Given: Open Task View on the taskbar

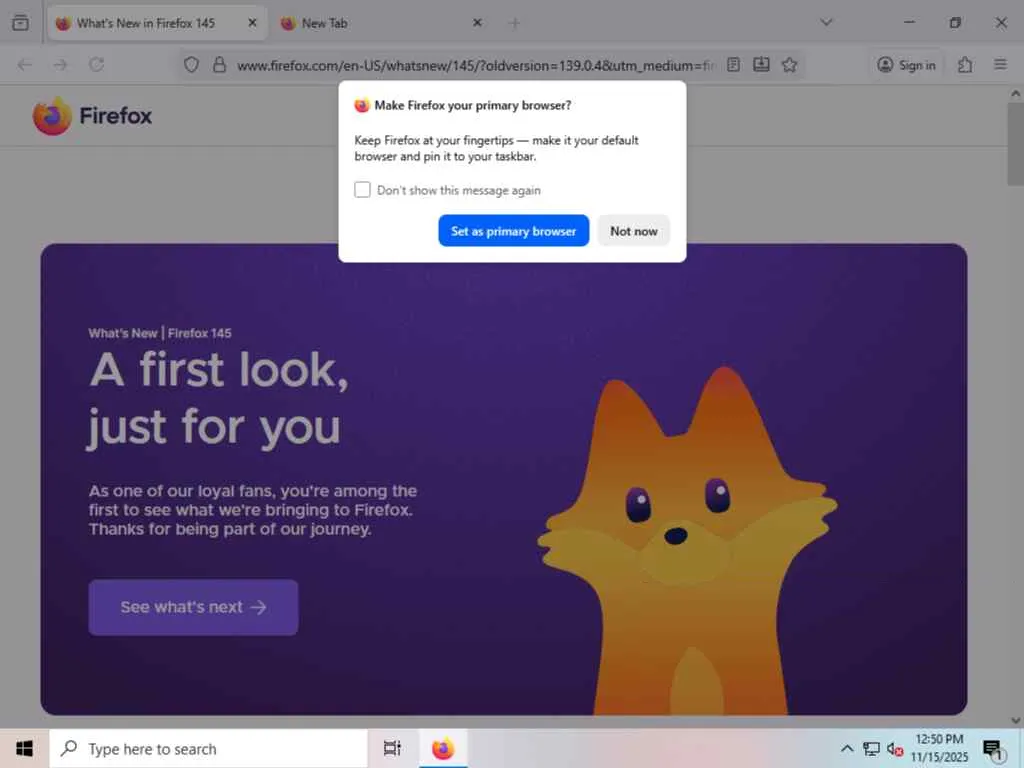Looking at the screenshot, I should (392, 748).
